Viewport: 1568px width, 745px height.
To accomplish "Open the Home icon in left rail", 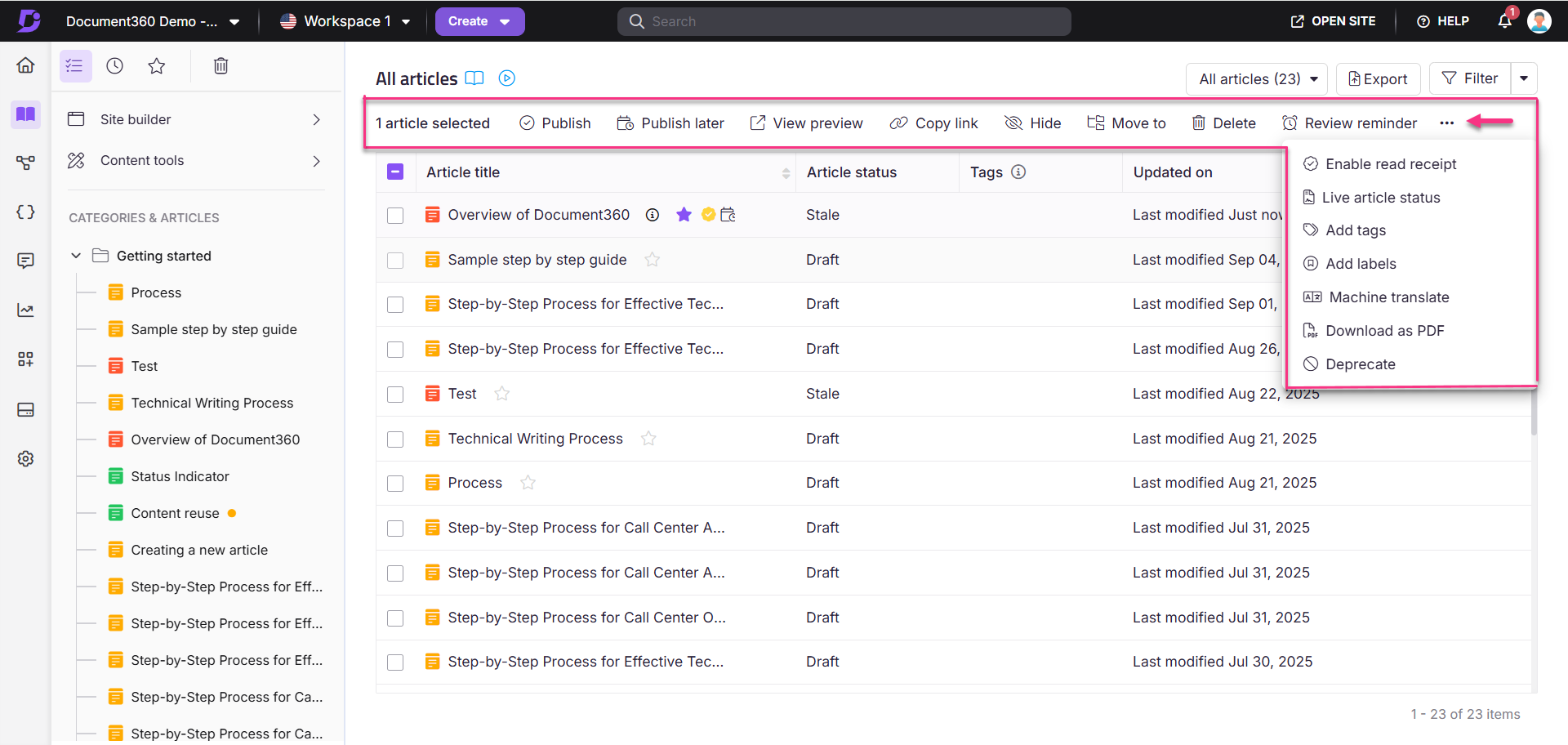I will 25,65.
